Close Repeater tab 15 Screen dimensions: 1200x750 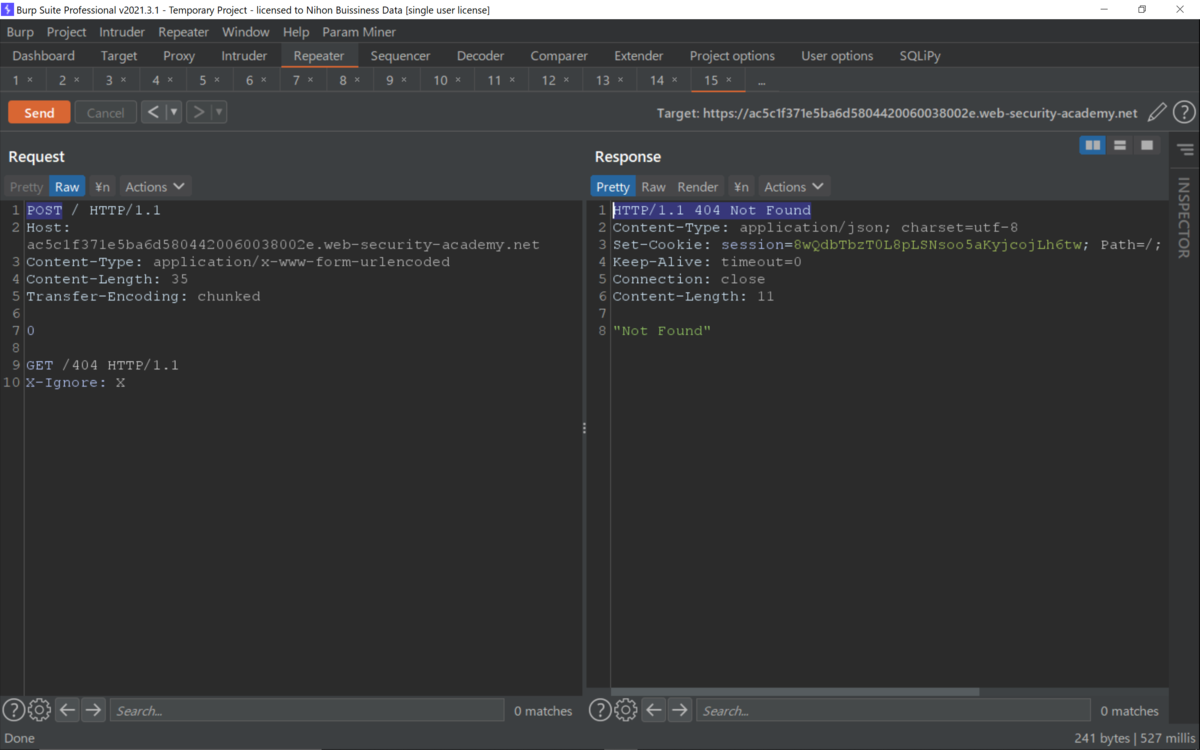[x=728, y=80]
